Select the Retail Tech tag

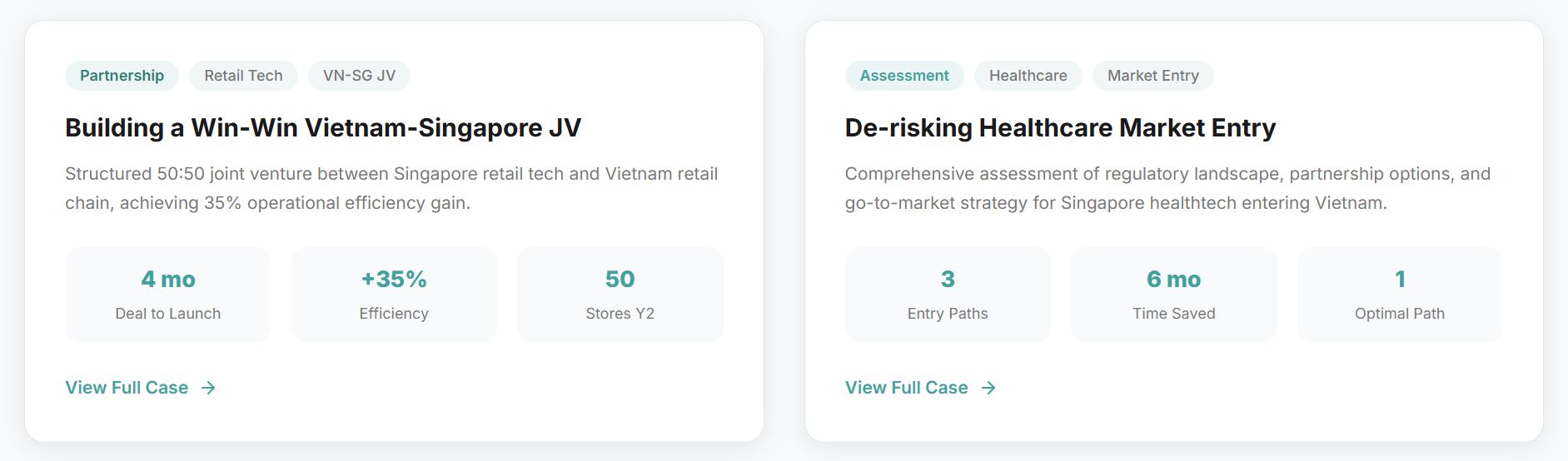point(243,76)
